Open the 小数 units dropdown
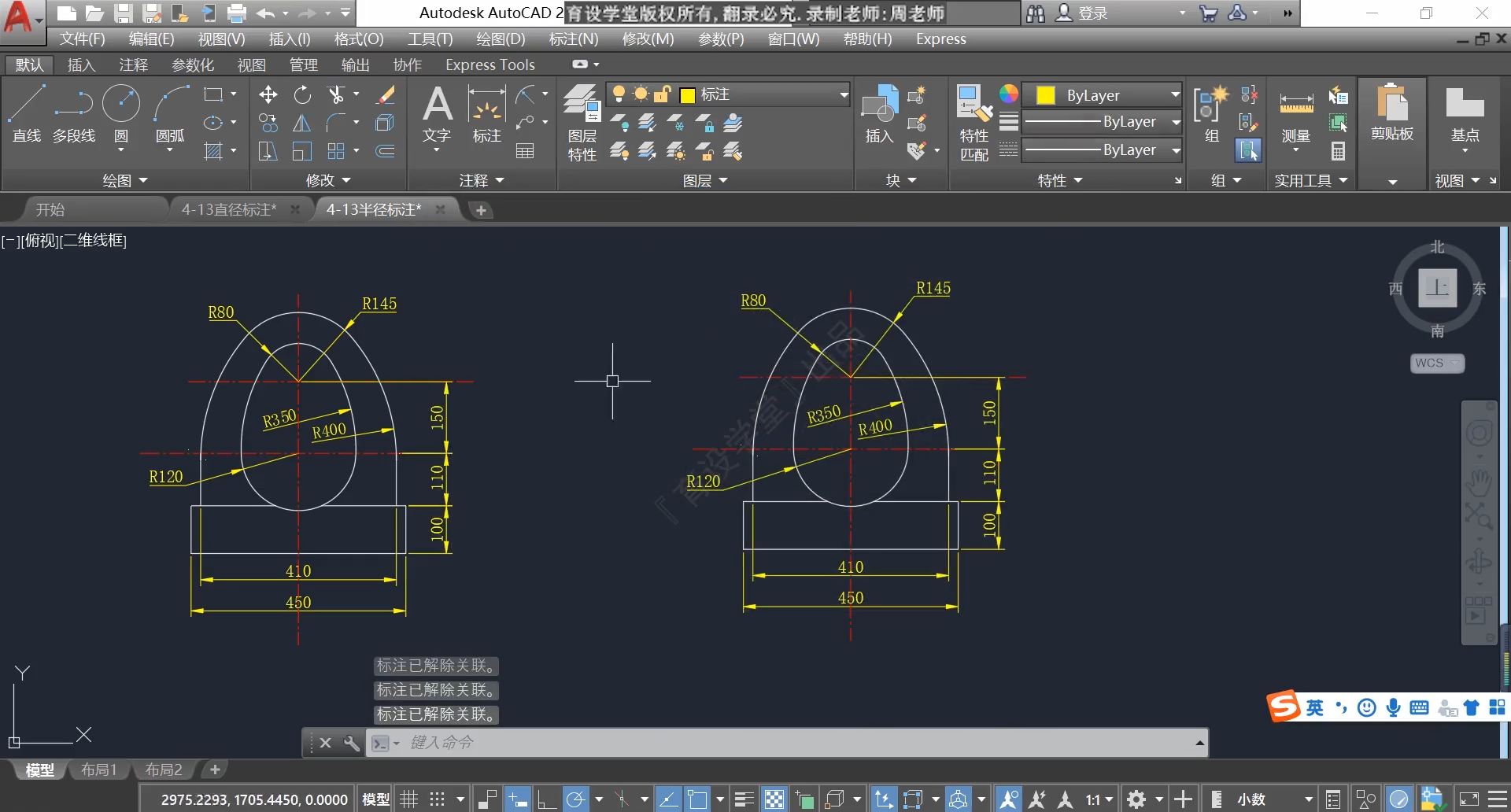 (1275, 799)
